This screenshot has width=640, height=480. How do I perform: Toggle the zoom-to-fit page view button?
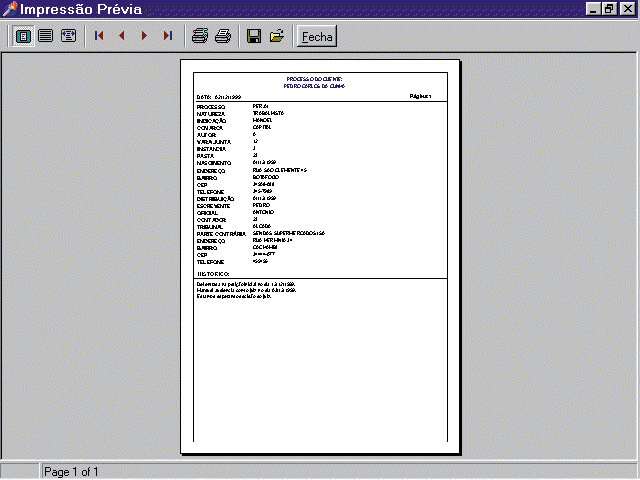coord(23,36)
